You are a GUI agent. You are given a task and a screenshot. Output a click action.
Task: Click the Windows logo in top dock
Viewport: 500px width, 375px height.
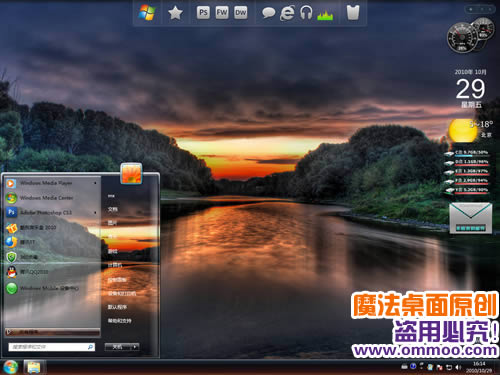tap(147, 13)
